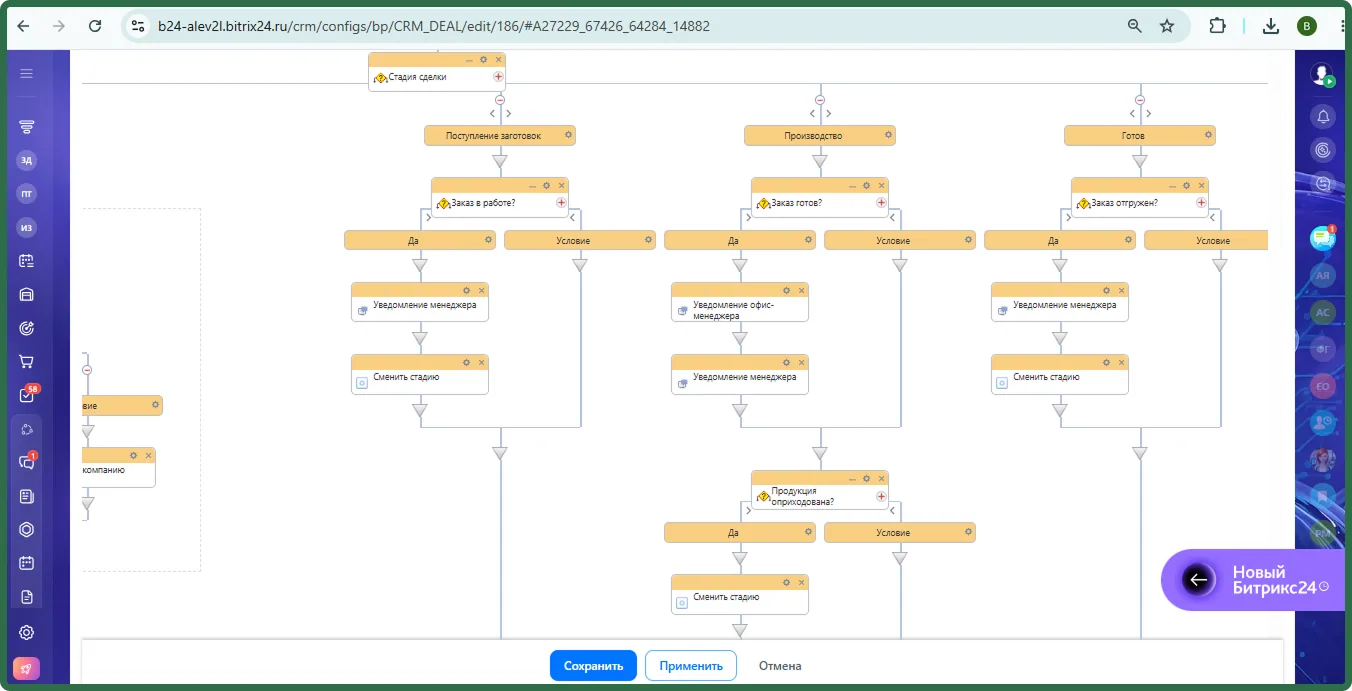Open settings of "Заказ готов?" block
Screen dimensions: 1352x691
[x=866, y=185]
